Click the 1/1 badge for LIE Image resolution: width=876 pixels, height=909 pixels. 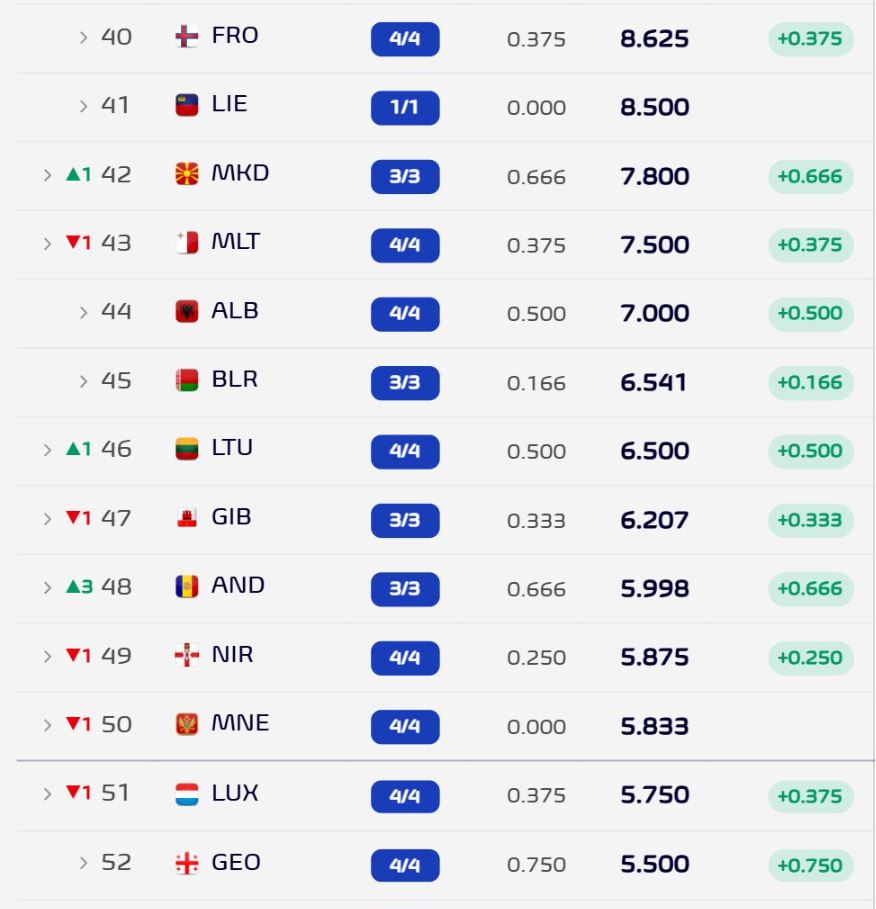tap(405, 107)
